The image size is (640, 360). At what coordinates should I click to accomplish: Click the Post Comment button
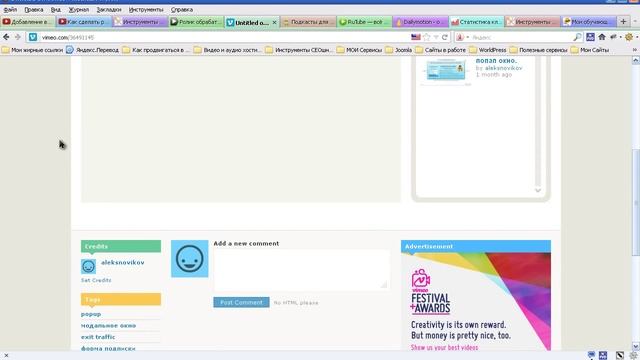(x=241, y=302)
